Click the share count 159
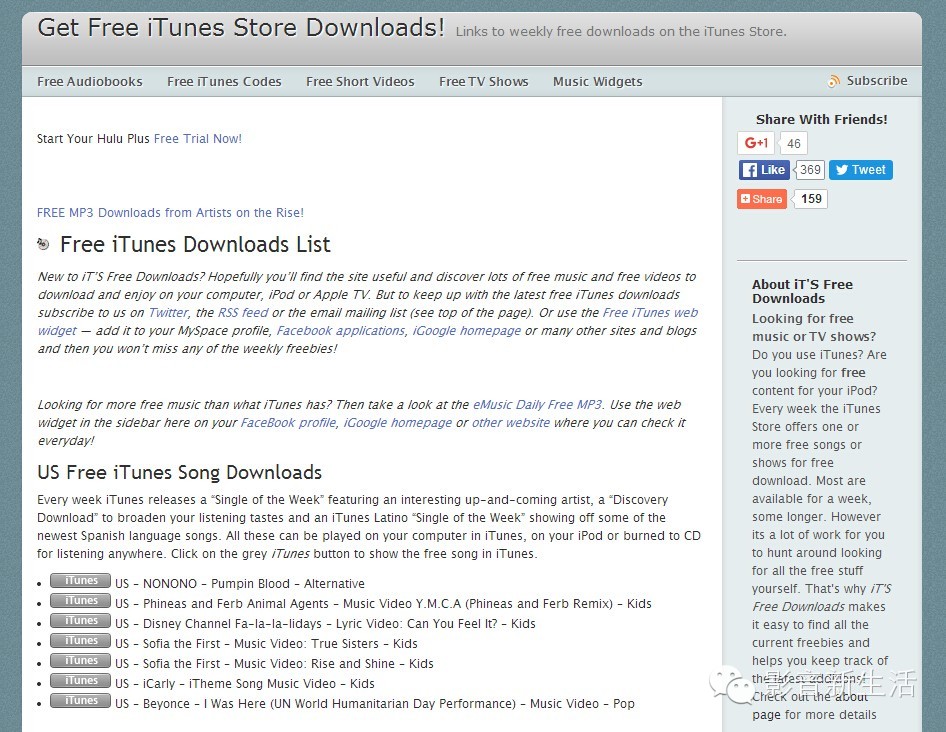Image resolution: width=946 pixels, height=732 pixels. pos(811,199)
